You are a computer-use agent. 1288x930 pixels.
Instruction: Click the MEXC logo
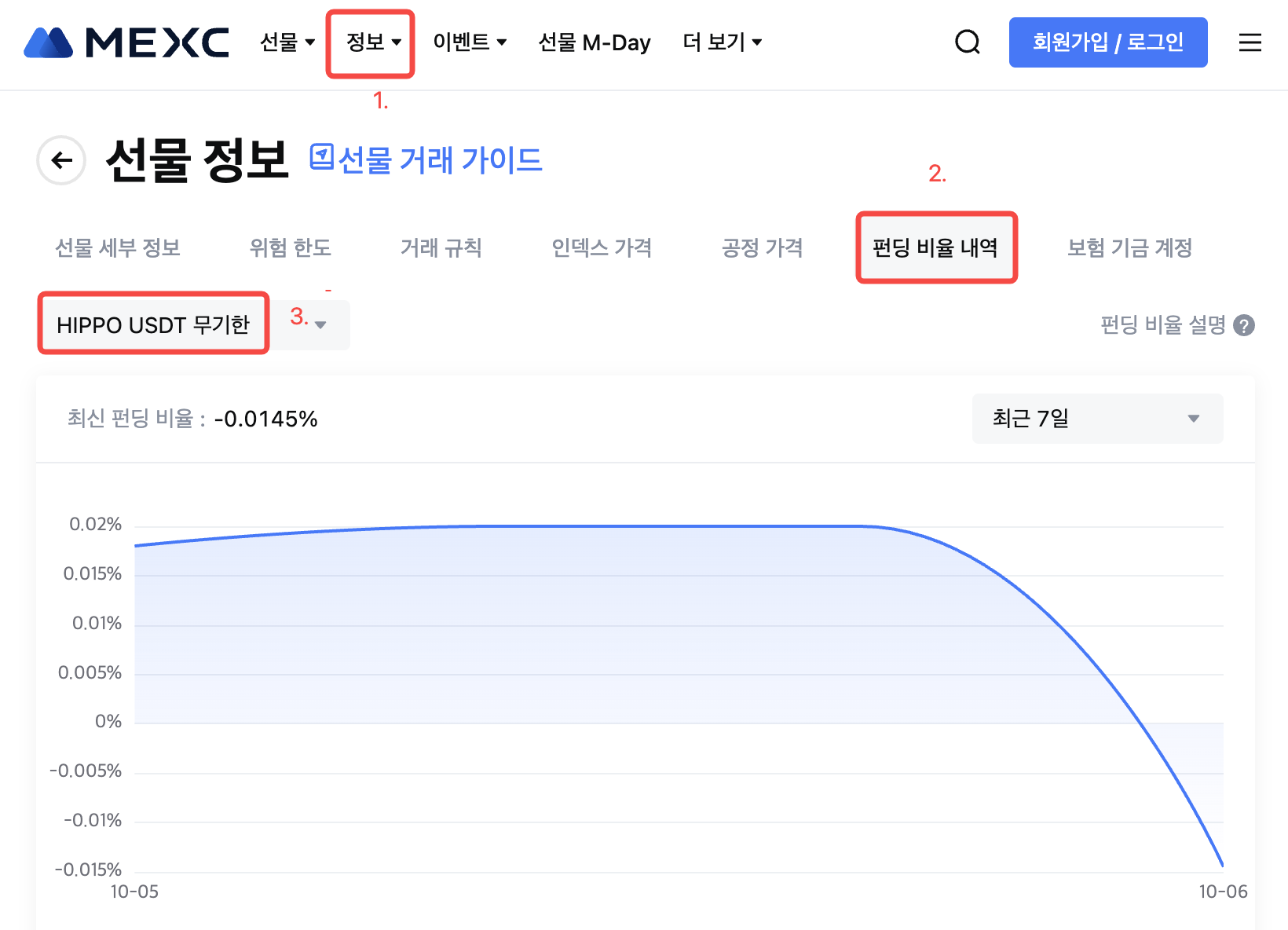tap(126, 42)
